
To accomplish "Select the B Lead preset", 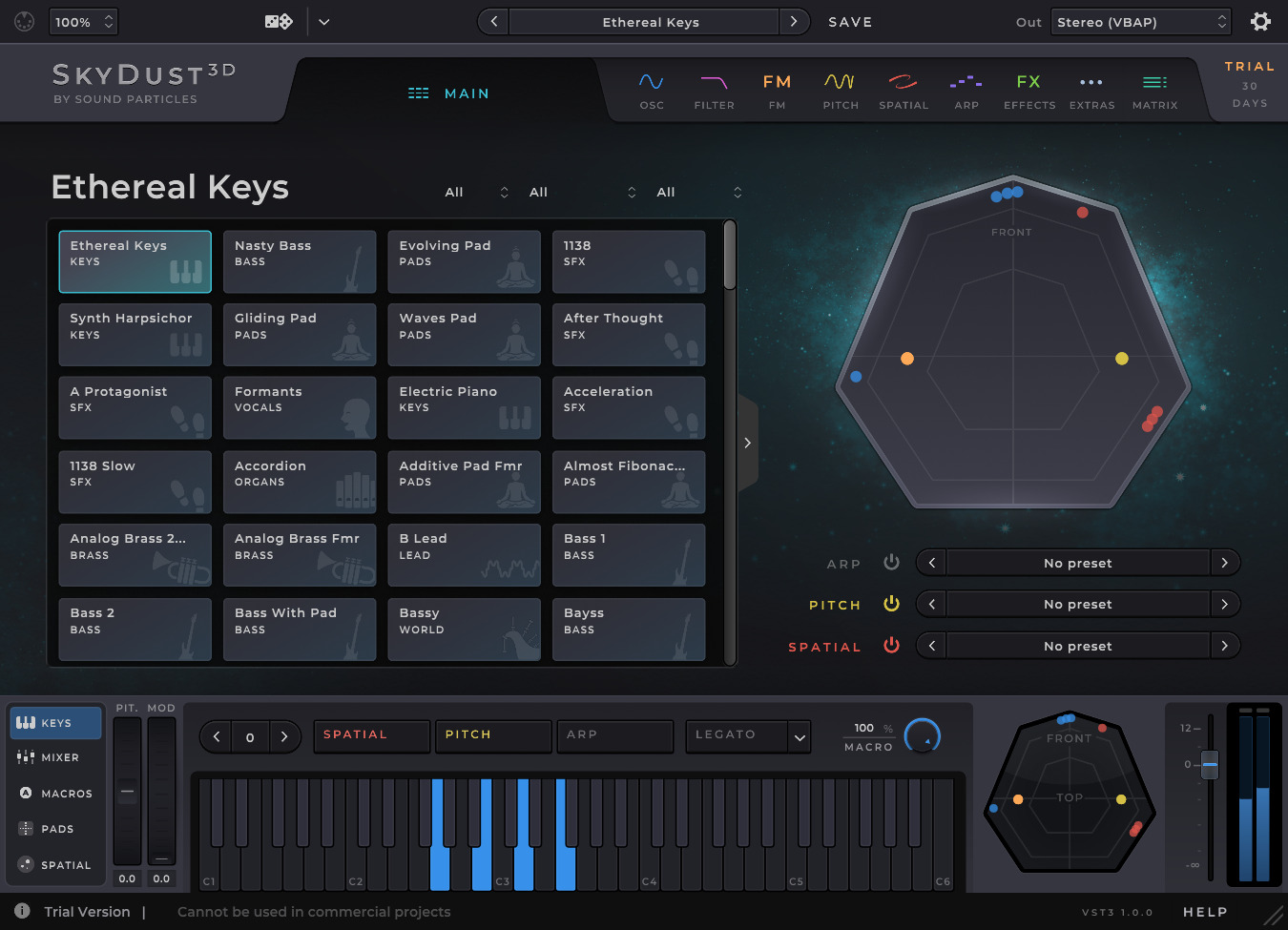I will click(464, 554).
